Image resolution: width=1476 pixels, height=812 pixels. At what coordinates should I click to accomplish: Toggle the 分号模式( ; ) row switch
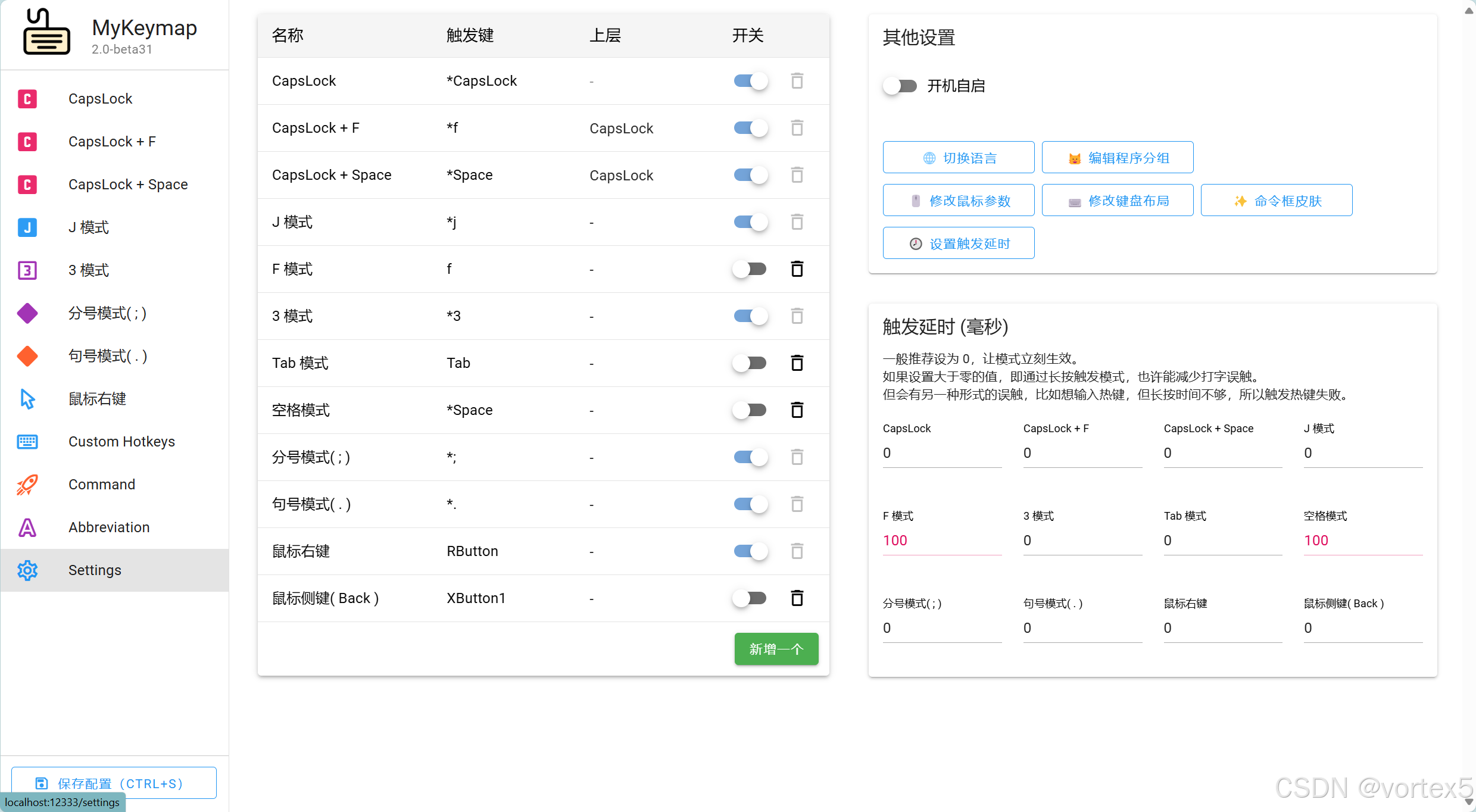click(x=750, y=457)
